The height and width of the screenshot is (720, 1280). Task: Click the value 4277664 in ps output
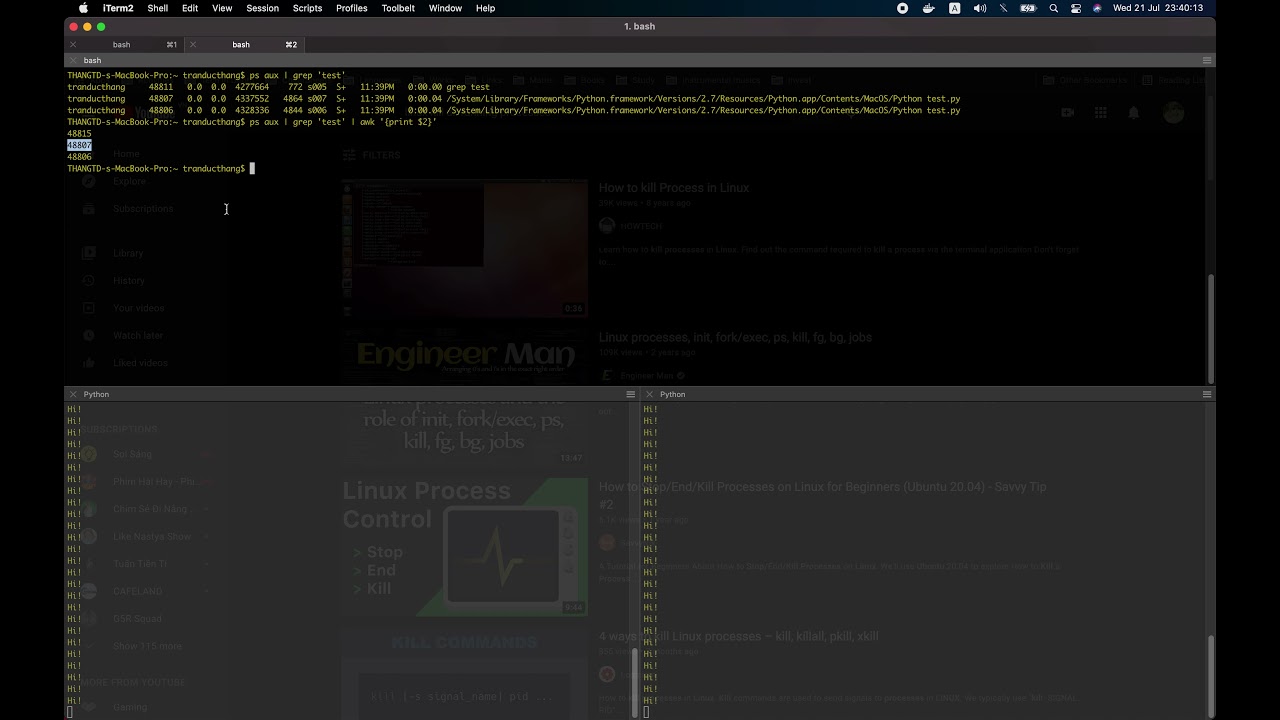[x=252, y=87]
